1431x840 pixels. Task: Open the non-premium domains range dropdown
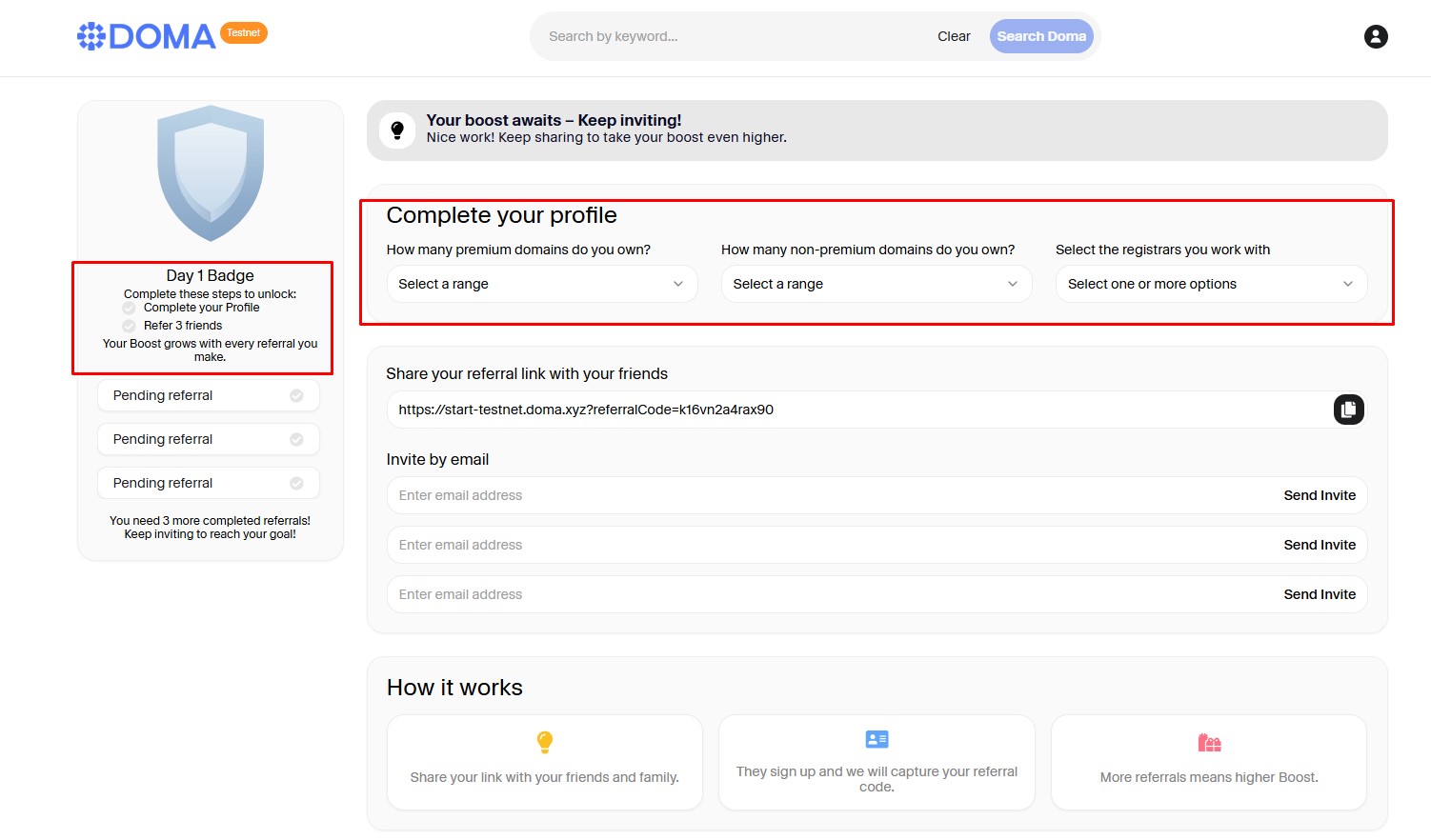876,284
